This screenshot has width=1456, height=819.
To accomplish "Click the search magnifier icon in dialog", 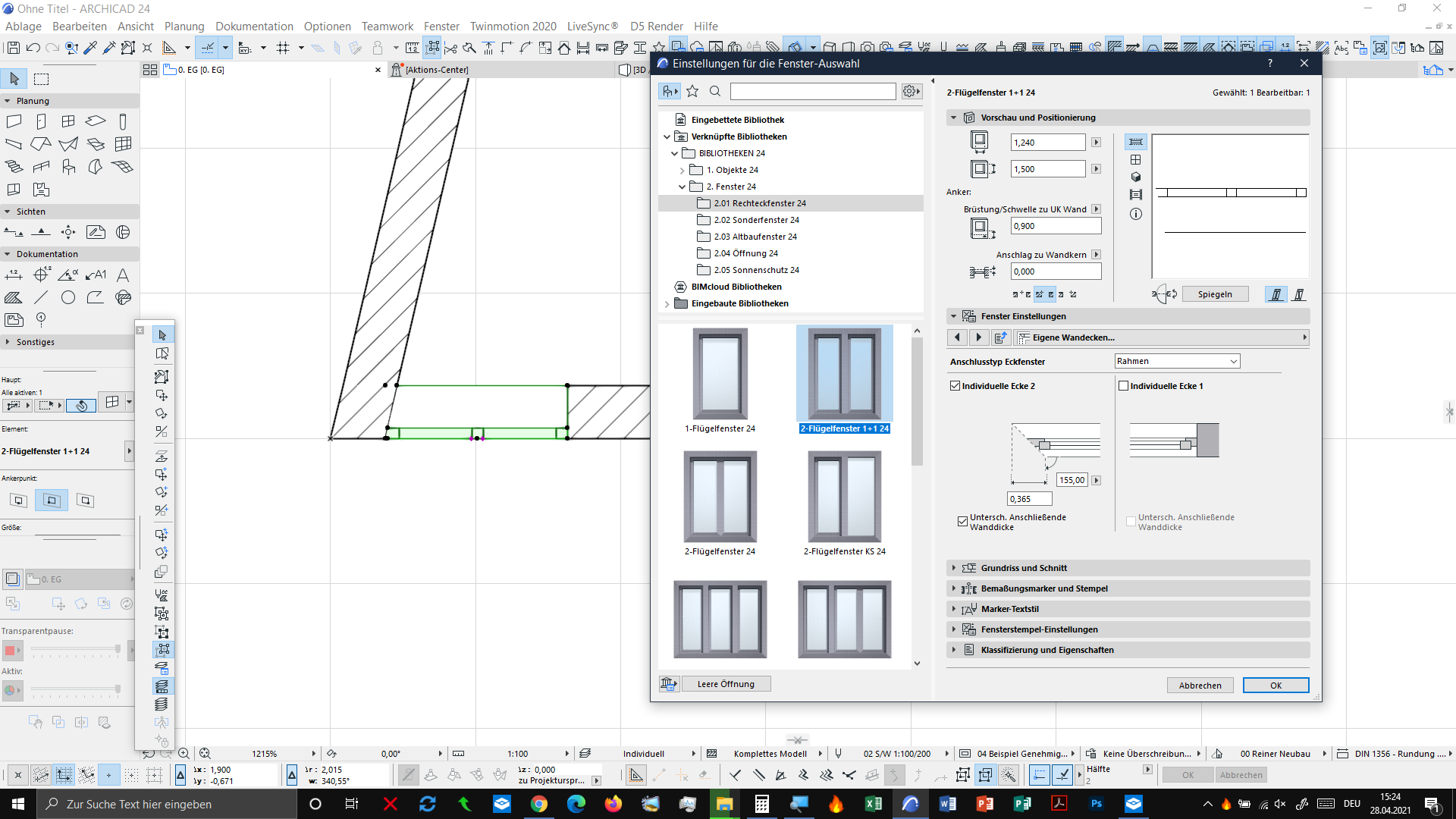I will pyautogui.click(x=714, y=91).
